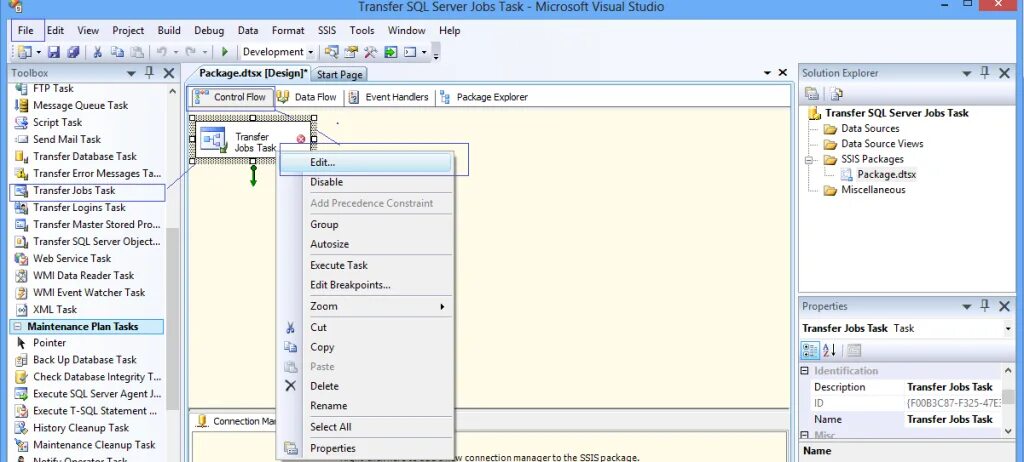Click the Save All toolbar icon
Screen dimensions: 1024x462
(73, 52)
